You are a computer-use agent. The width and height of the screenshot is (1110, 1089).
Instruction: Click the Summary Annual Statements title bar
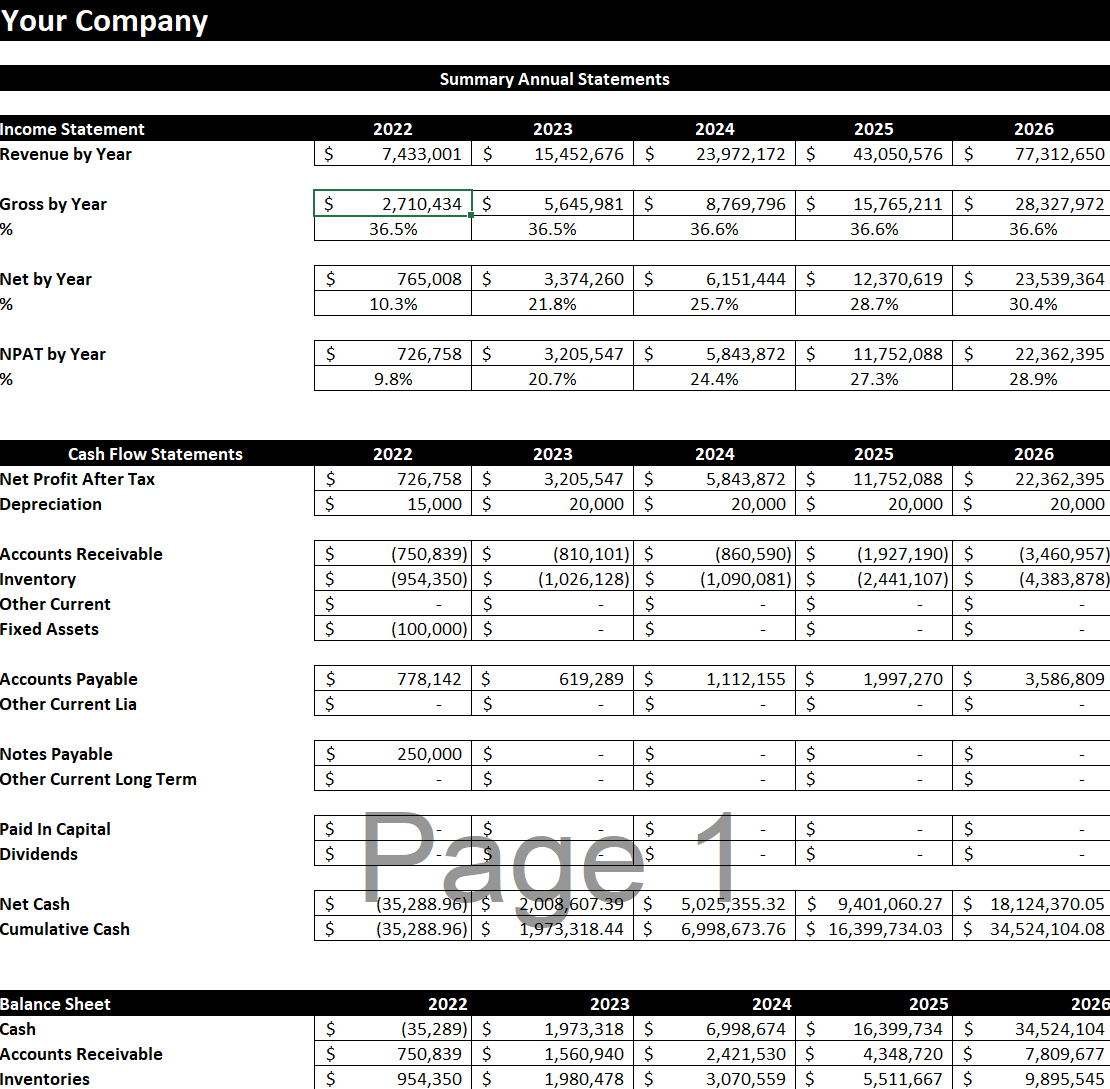pos(554,79)
